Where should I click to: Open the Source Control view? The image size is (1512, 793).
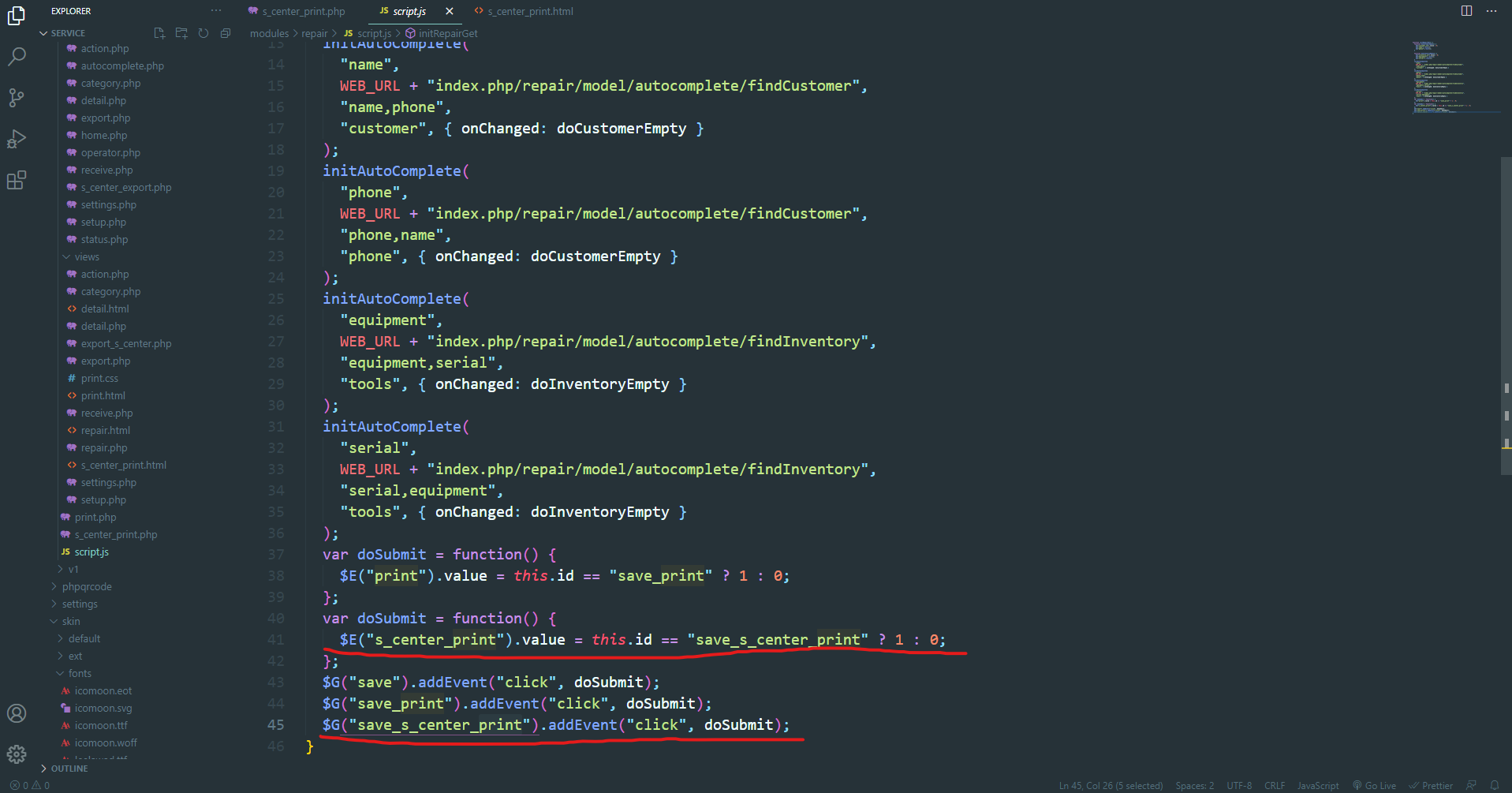[x=17, y=98]
